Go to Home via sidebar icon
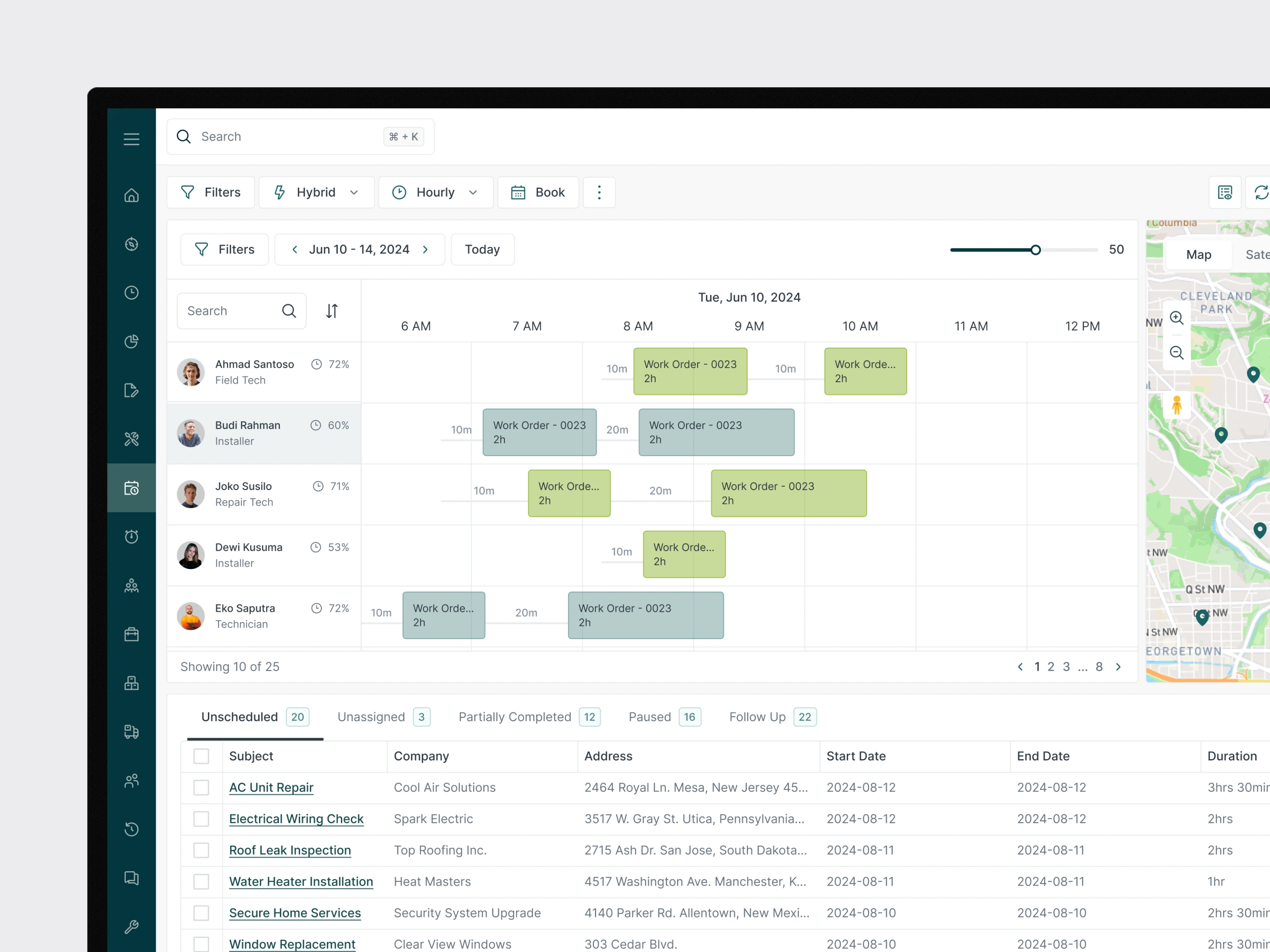 pyautogui.click(x=131, y=195)
